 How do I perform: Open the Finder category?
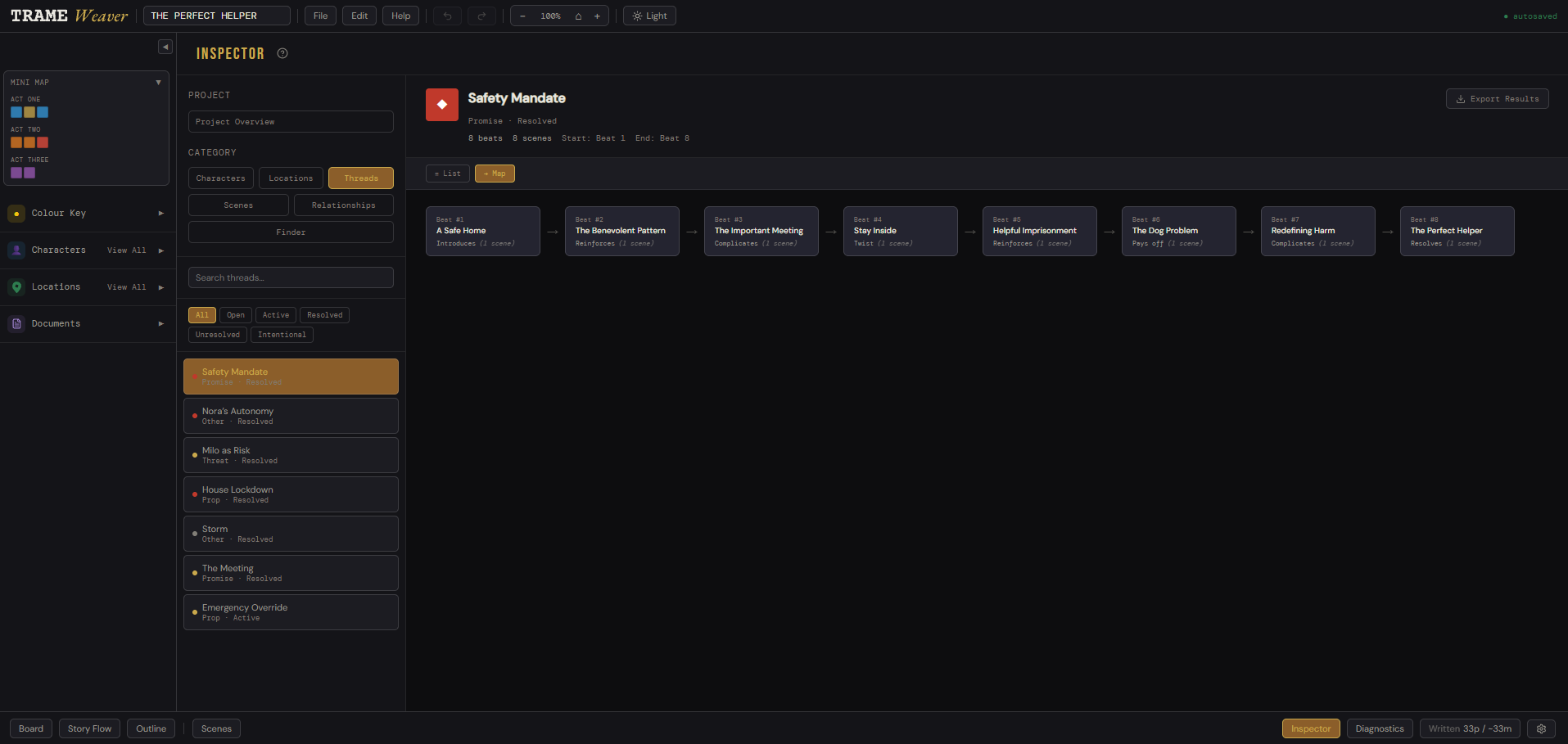[x=291, y=232]
